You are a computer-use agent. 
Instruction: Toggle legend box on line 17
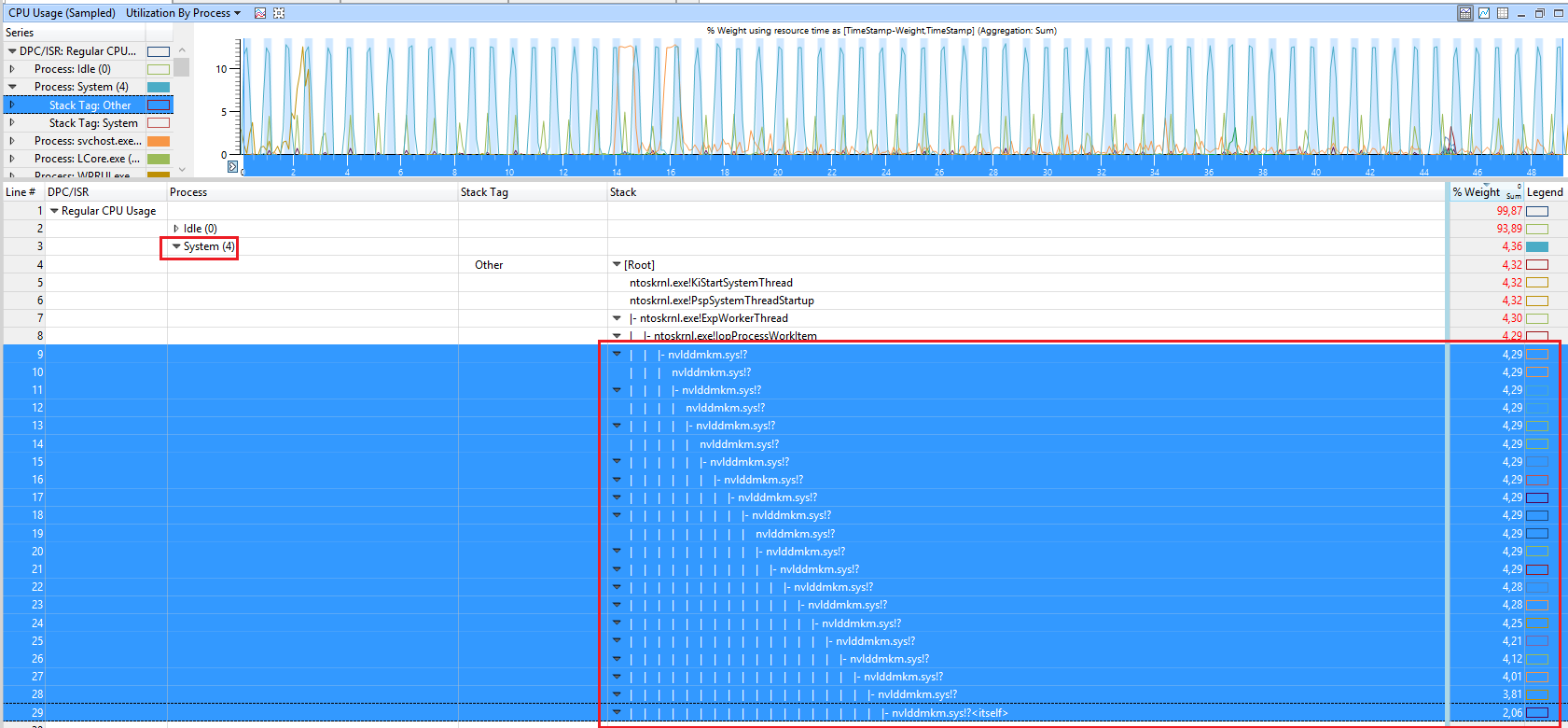click(1537, 497)
